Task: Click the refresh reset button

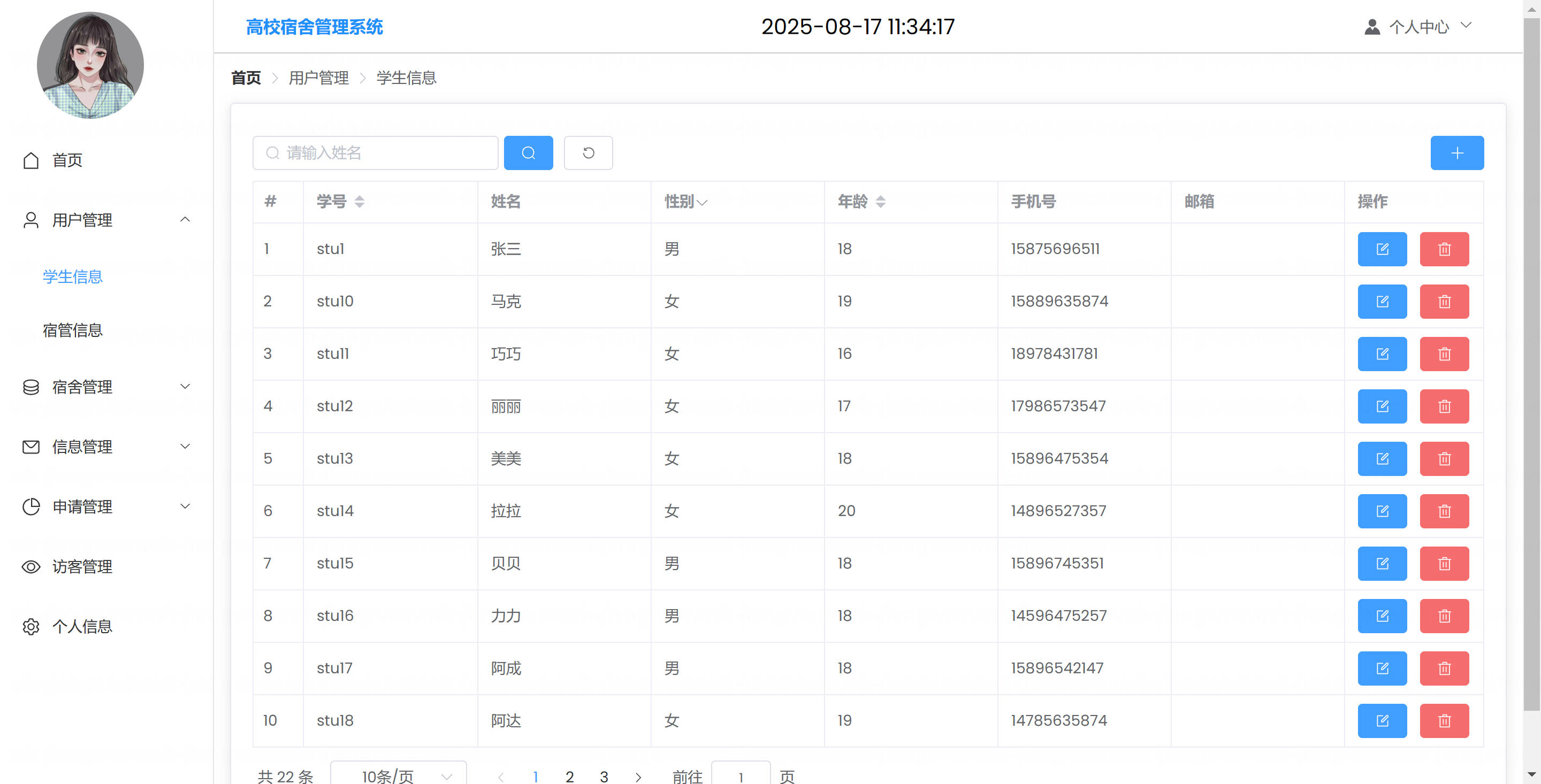Action: click(588, 153)
